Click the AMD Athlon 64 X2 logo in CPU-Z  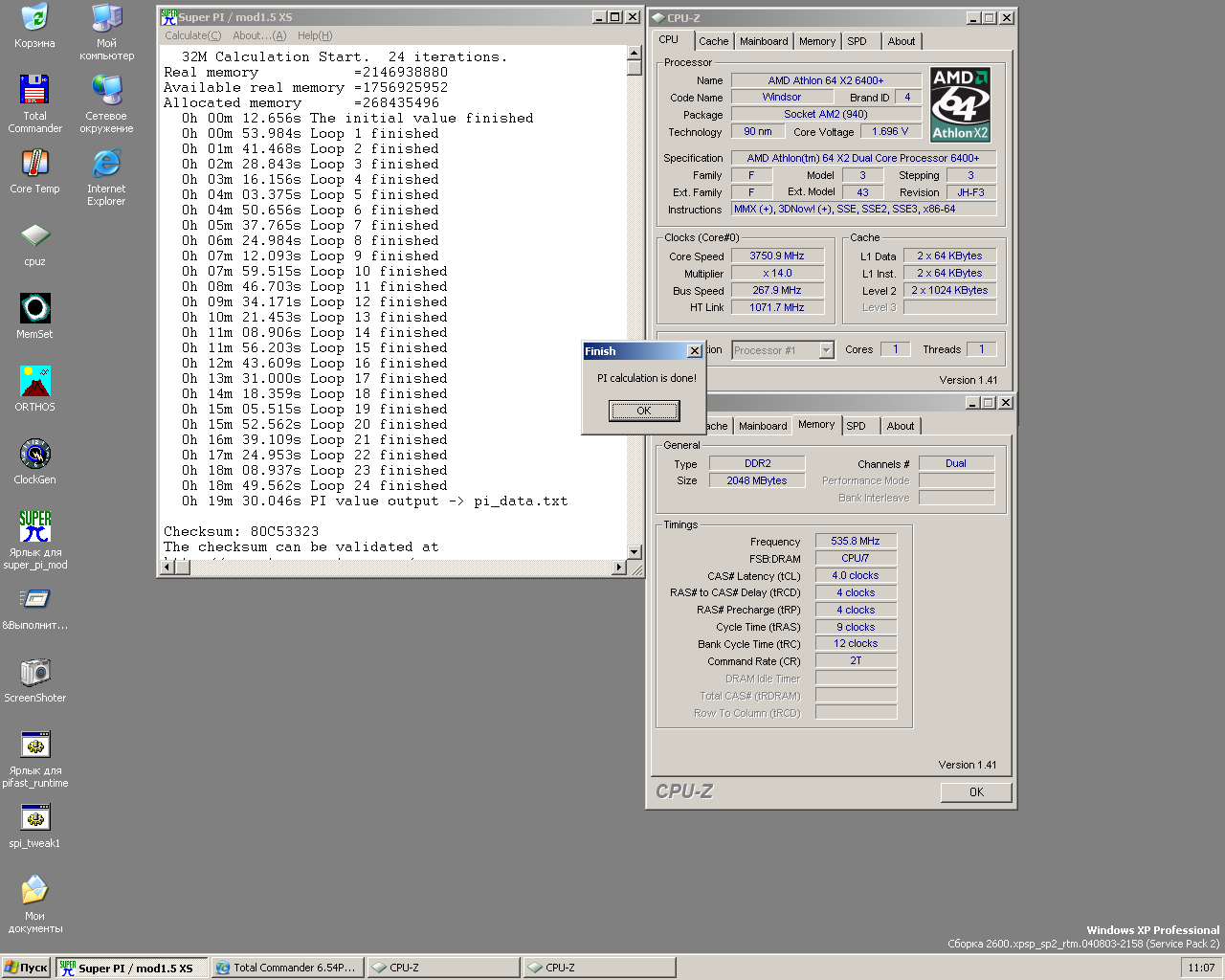[x=960, y=104]
